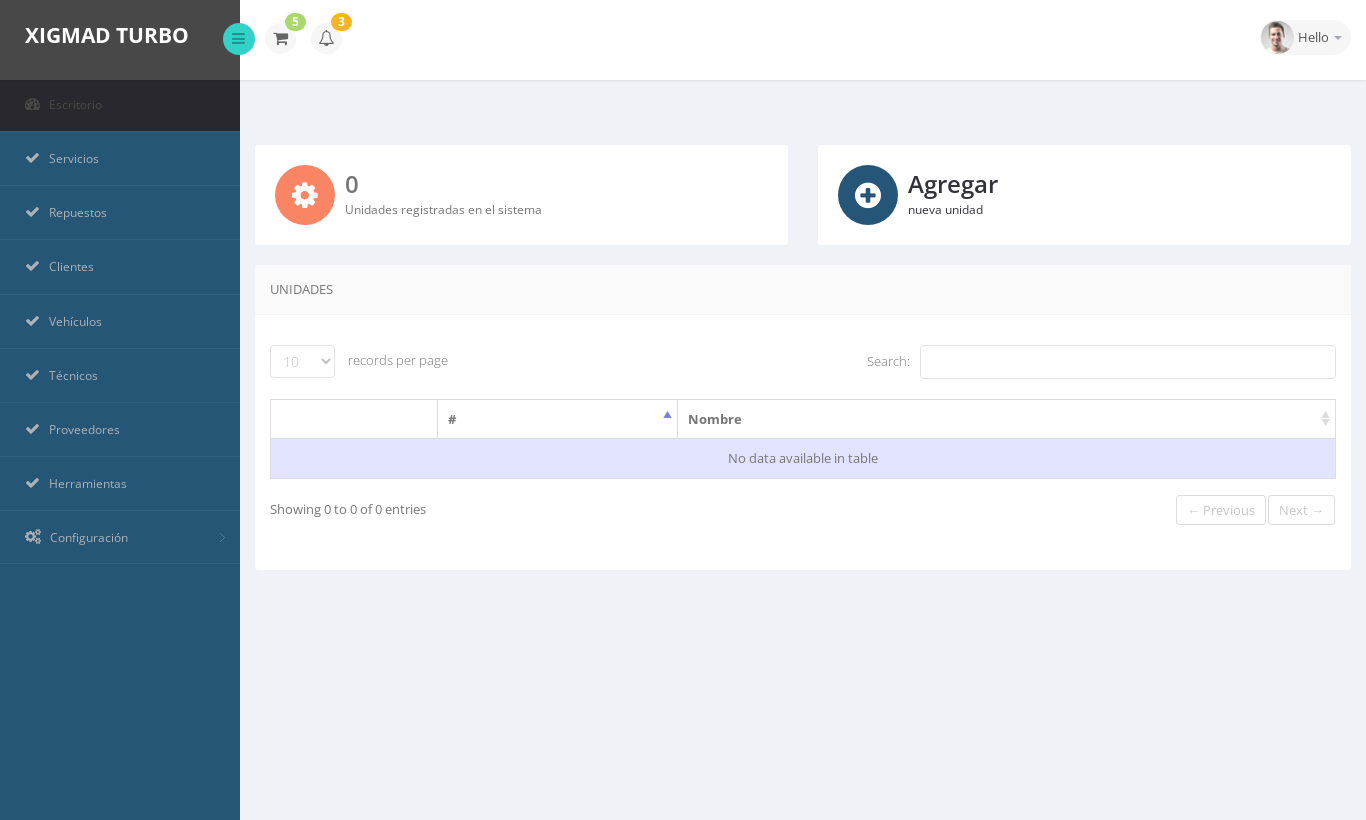
Task: Click the Configuración gears icon
Action: tap(33, 537)
